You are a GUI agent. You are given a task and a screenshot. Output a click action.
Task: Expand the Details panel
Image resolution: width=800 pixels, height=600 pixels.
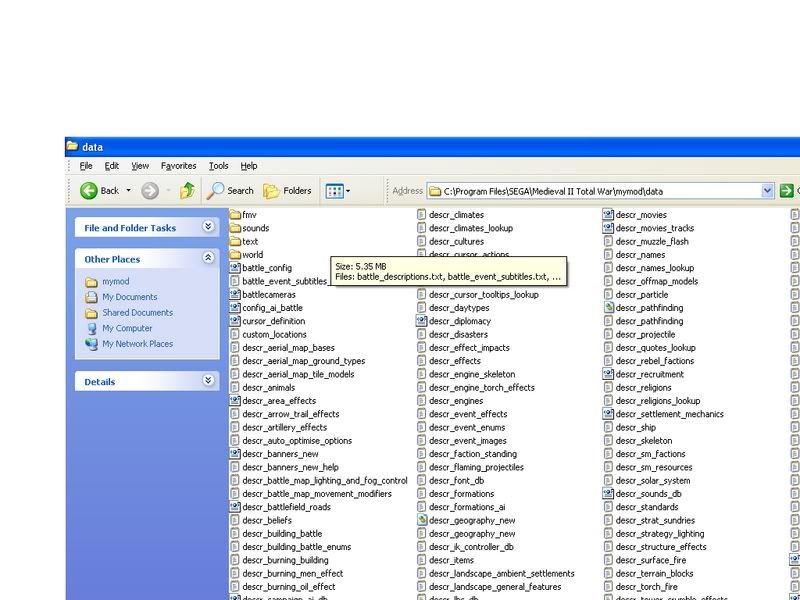click(208, 380)
